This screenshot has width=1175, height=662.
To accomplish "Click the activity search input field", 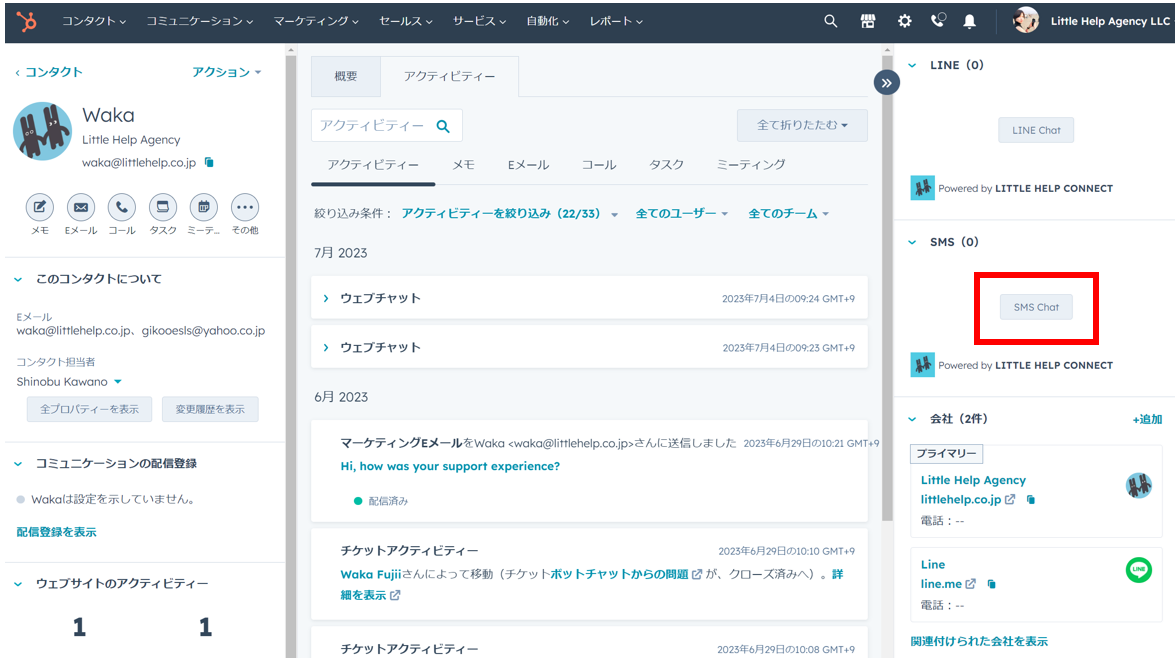I will pyautogui.click(x=372, y=125).
